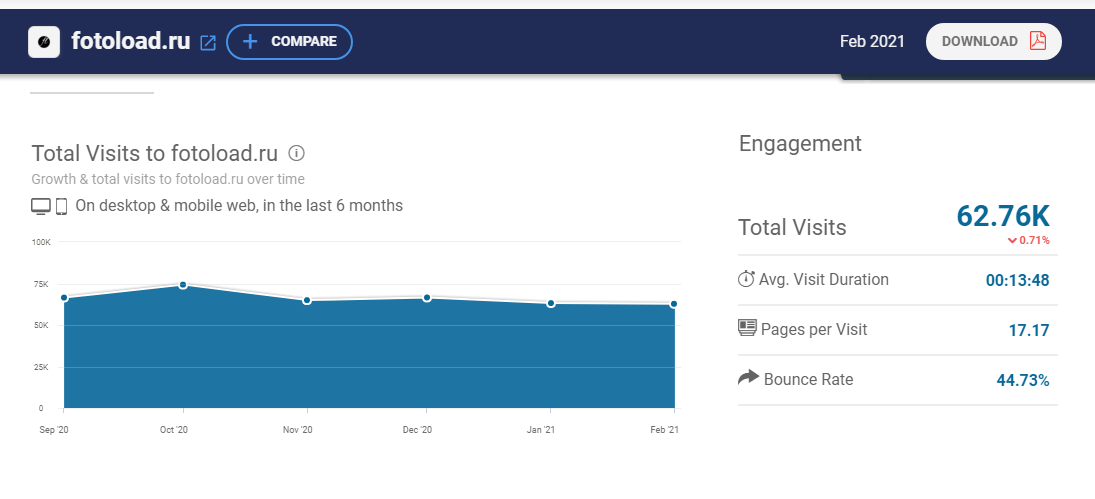
Task: Click the fotoload.ru domain title
Action: (131, 42)
